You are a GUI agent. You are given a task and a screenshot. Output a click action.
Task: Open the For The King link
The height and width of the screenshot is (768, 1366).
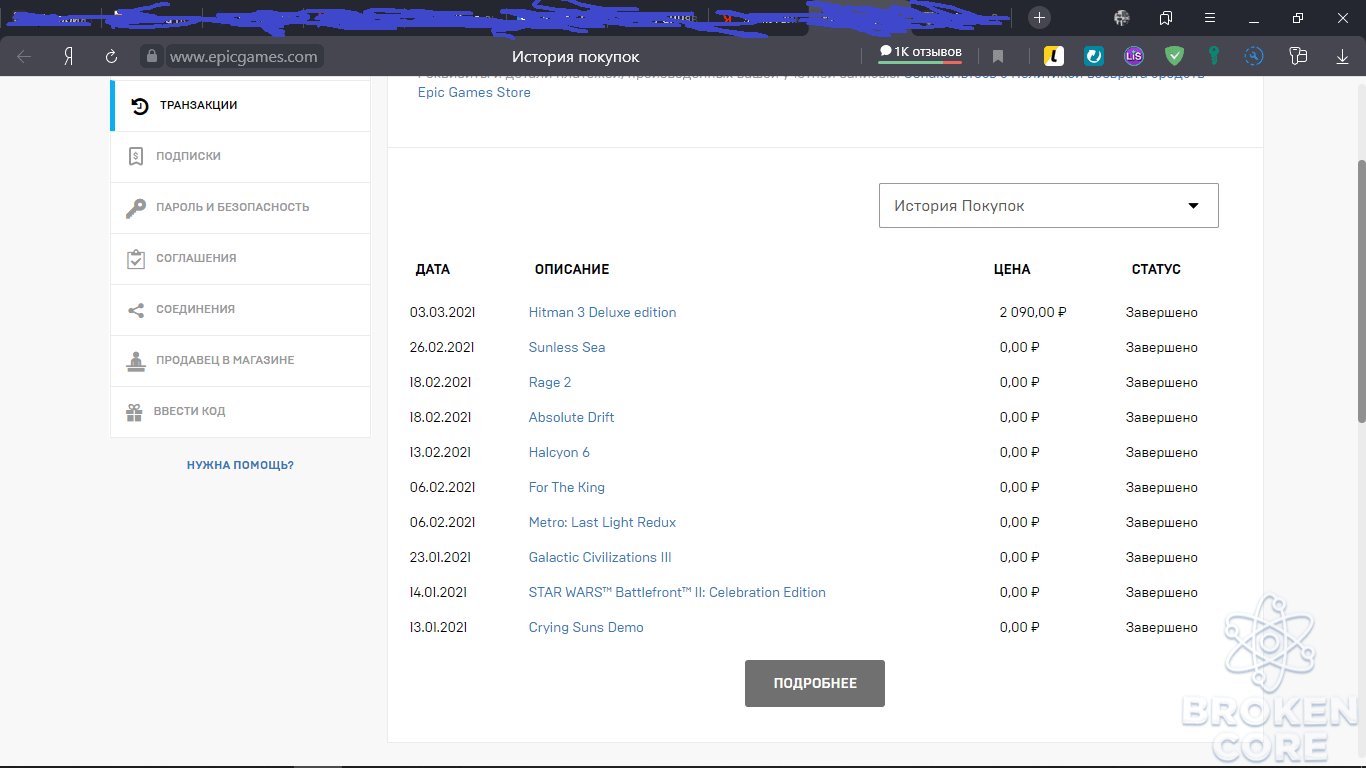pos(567,487)
